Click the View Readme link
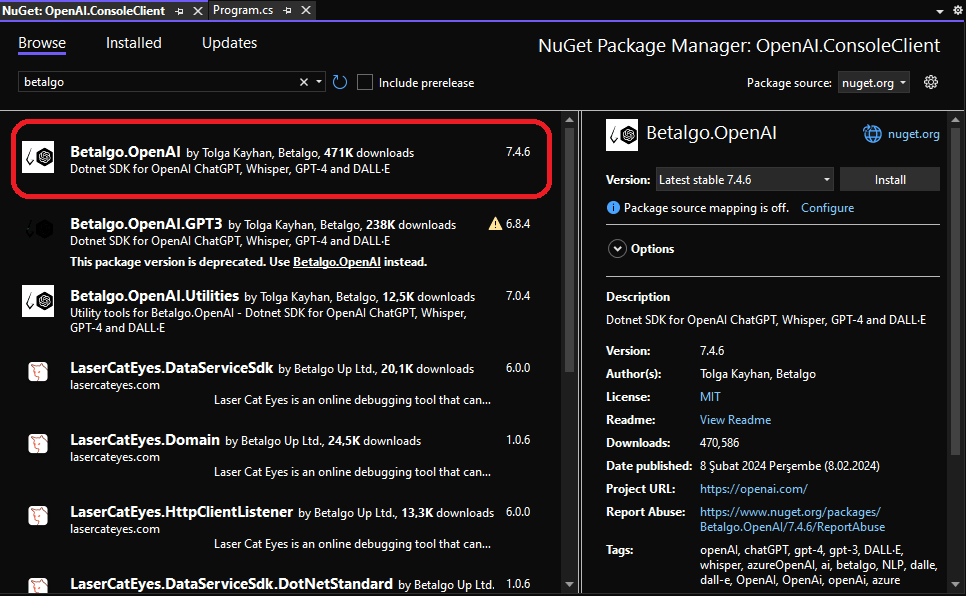 click(x=735, y=419)
